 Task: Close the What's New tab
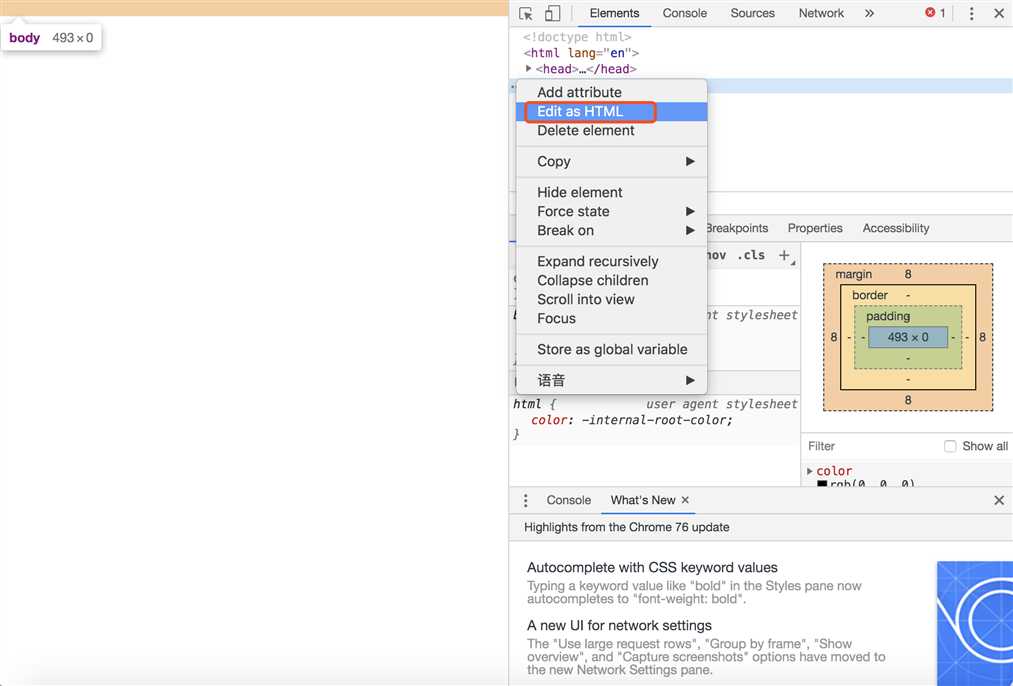tap(685, 500)
